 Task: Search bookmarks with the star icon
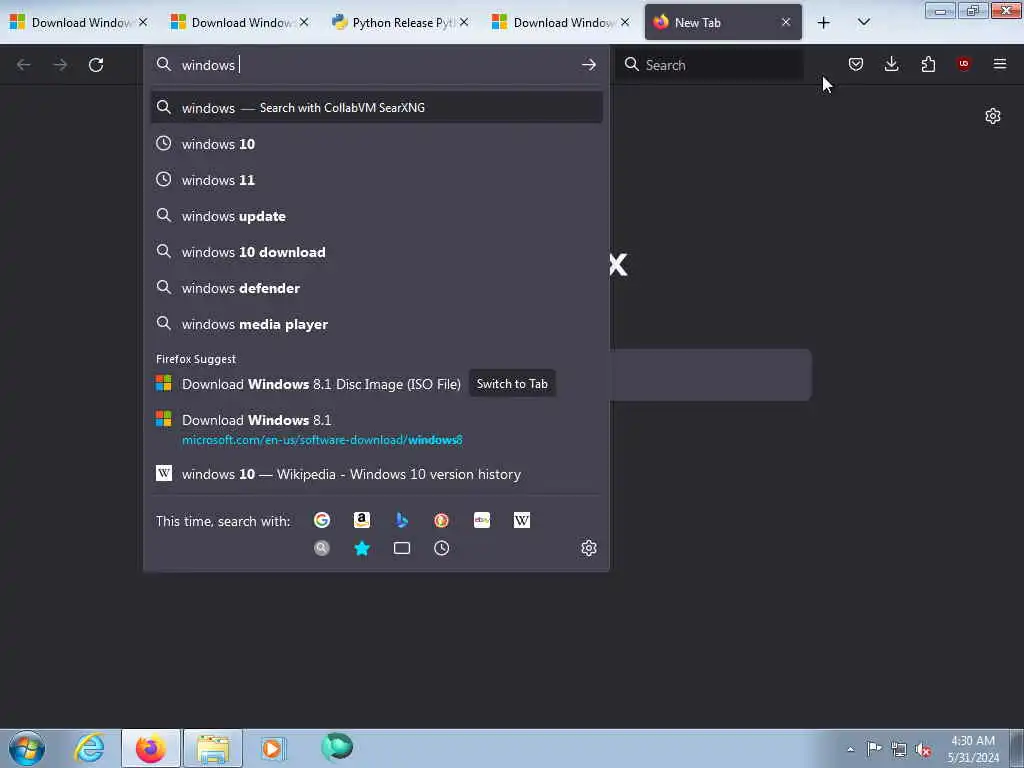[362, 548]
